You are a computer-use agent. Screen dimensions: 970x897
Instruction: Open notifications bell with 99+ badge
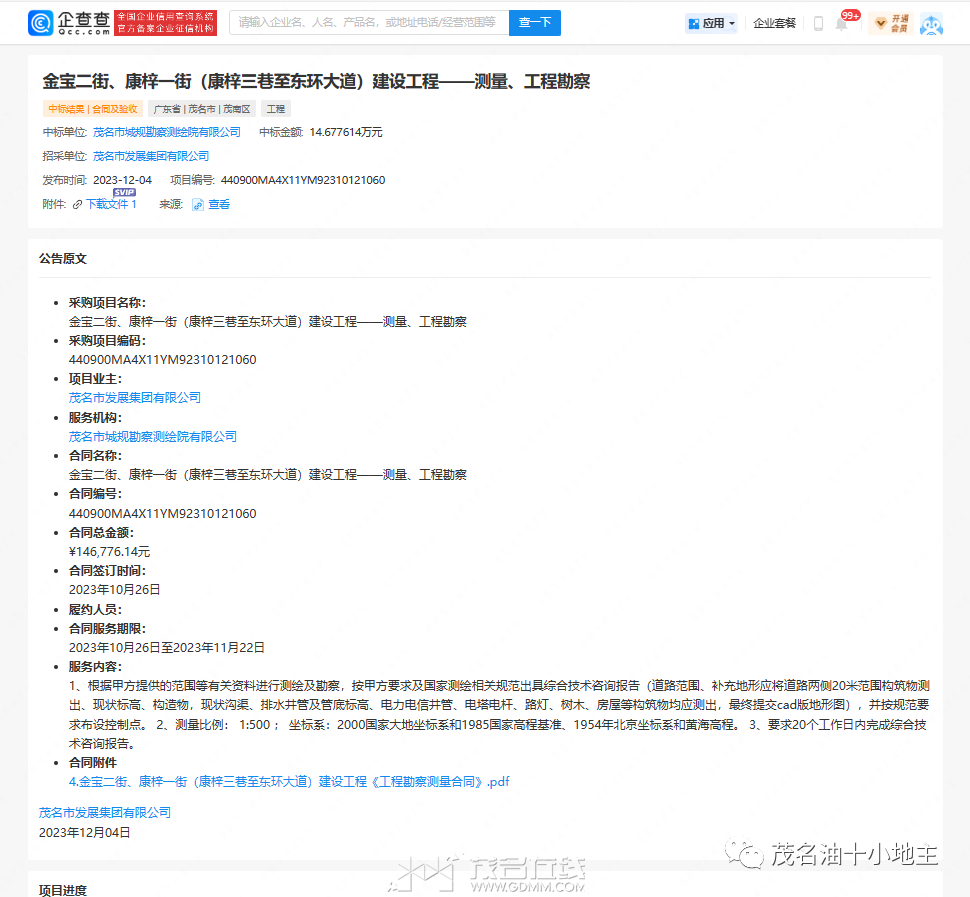click(842, 24)
